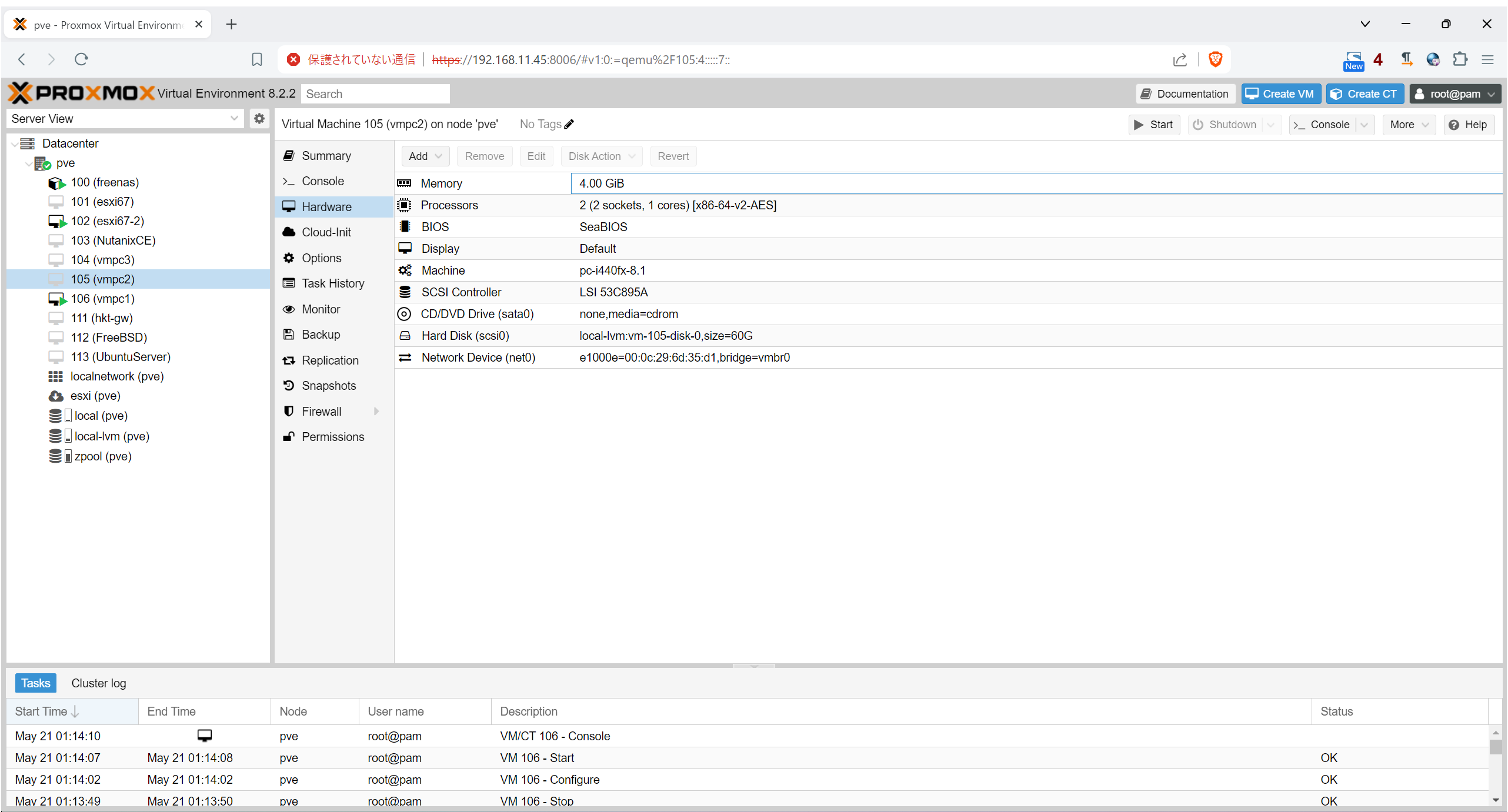1508x812 pixels.
Task: Bookmark this page icon
Action: (x=257, y=59)
